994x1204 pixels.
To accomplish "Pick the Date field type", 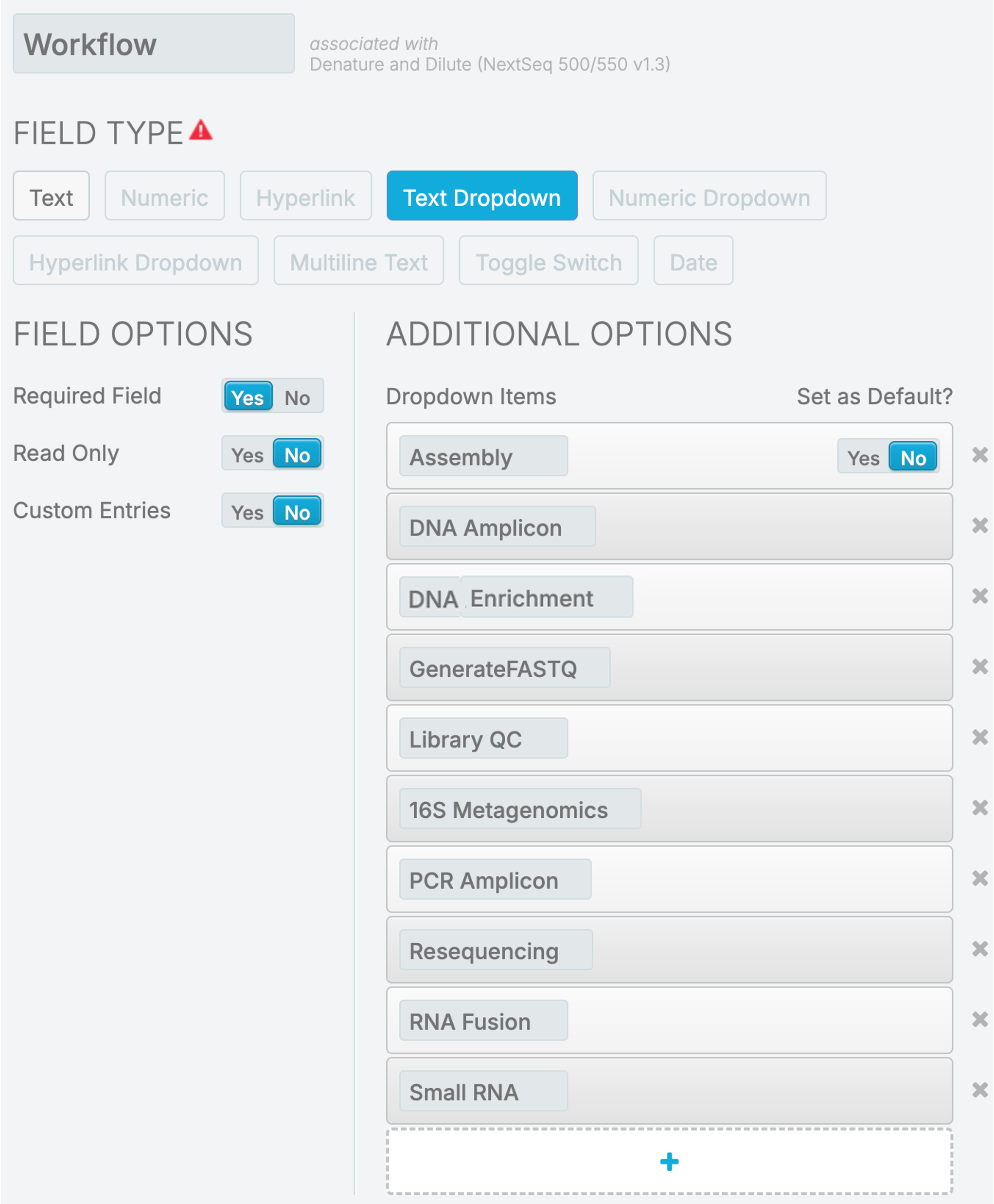I will pos(693,261).
